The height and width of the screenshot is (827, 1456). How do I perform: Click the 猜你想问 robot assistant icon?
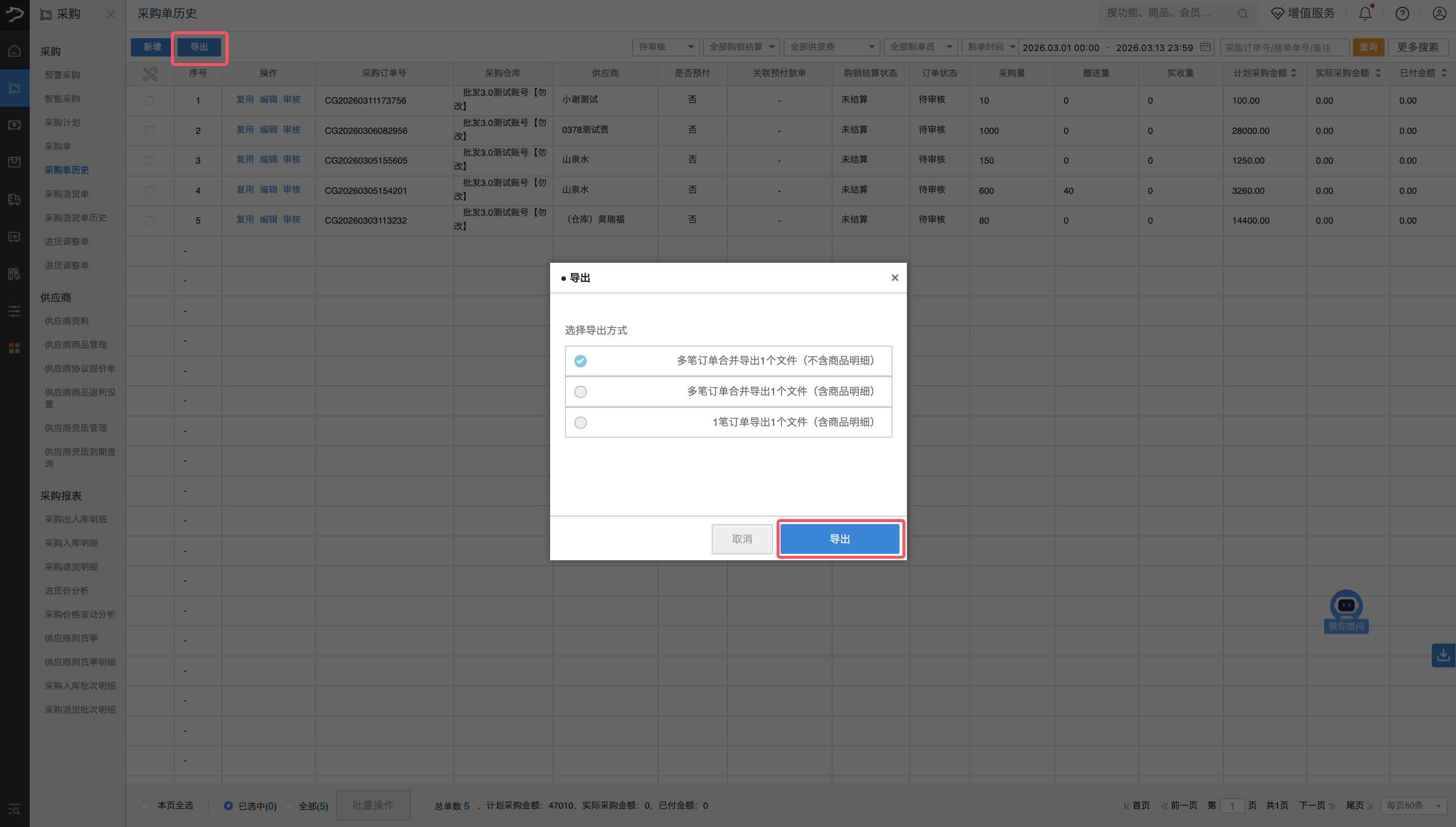1346,608
